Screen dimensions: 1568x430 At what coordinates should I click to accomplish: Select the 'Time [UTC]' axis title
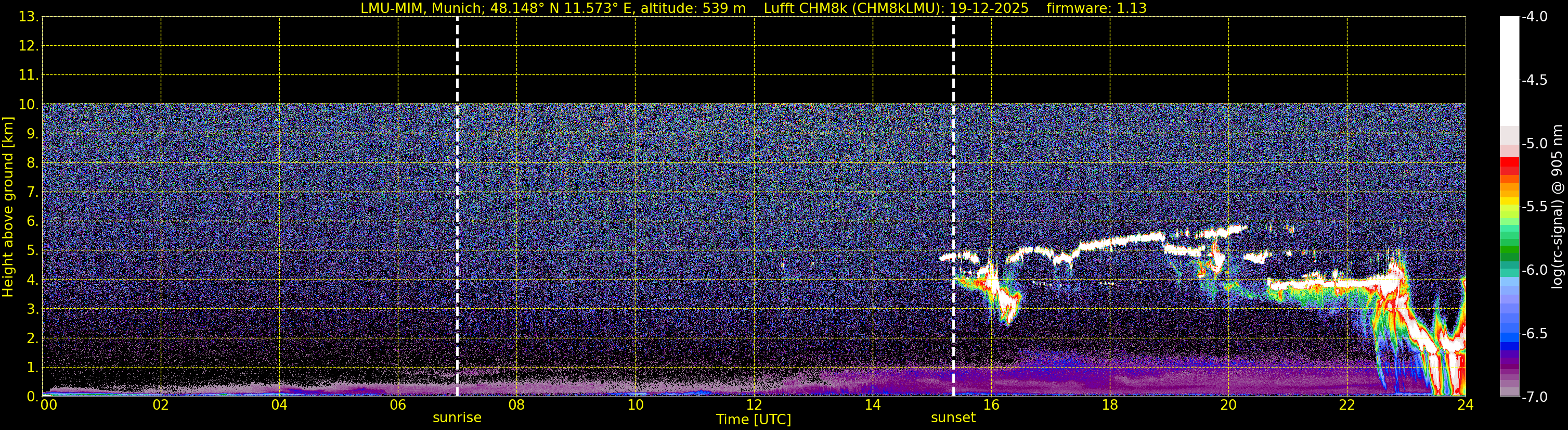click(x=754, y=420)
